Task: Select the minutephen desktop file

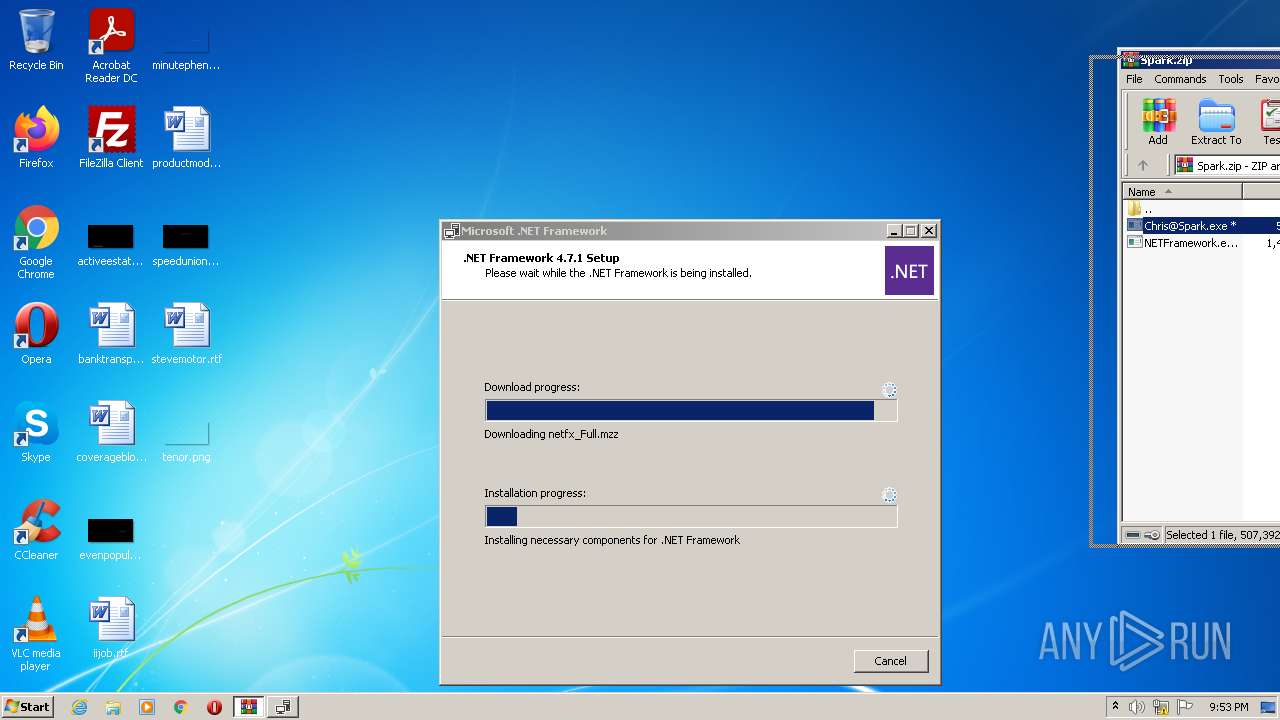Action: (186, 46)
